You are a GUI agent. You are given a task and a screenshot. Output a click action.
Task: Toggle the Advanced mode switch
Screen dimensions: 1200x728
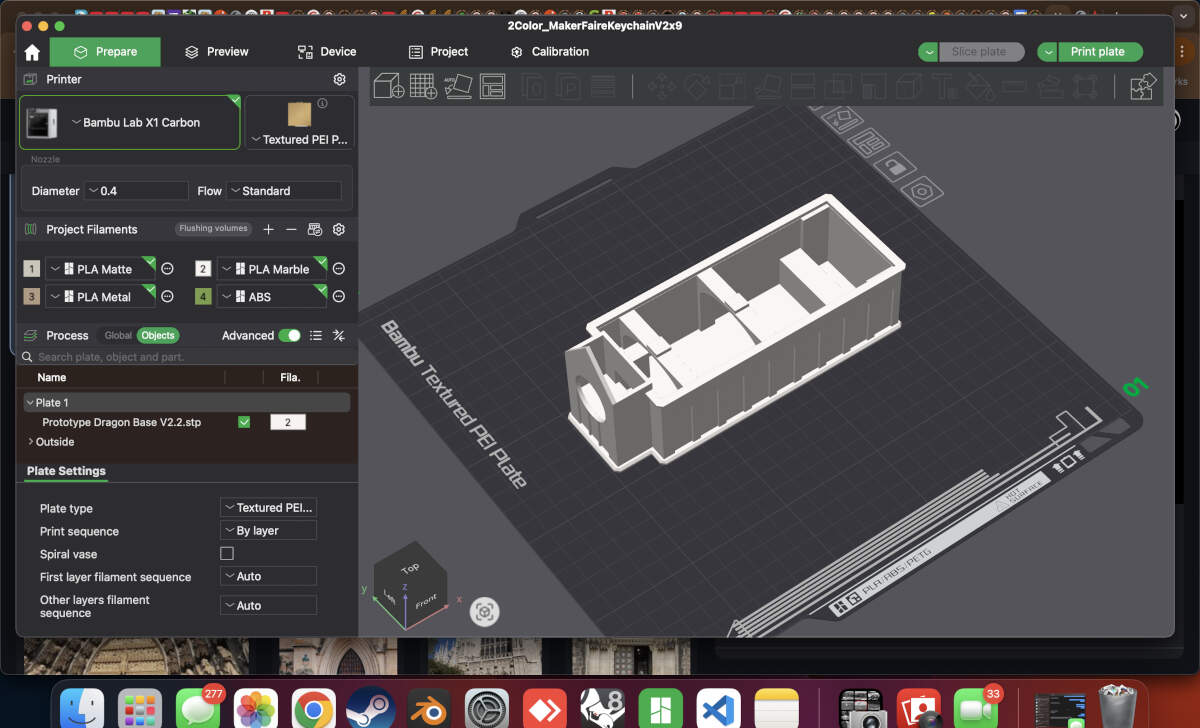[x=289, y=336]
